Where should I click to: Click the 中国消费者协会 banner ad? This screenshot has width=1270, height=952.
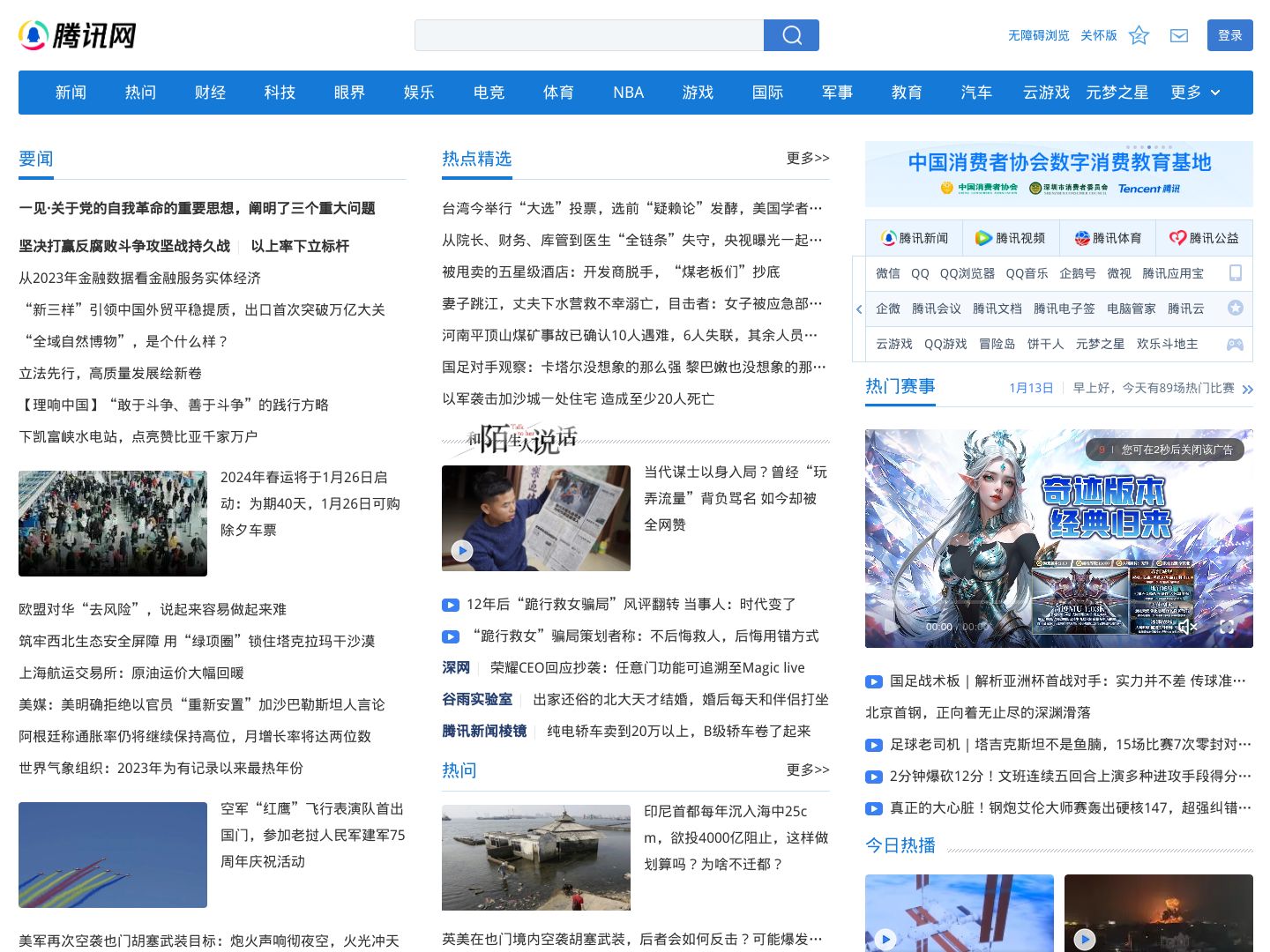pyautogui.click(x=1059, y=175)
